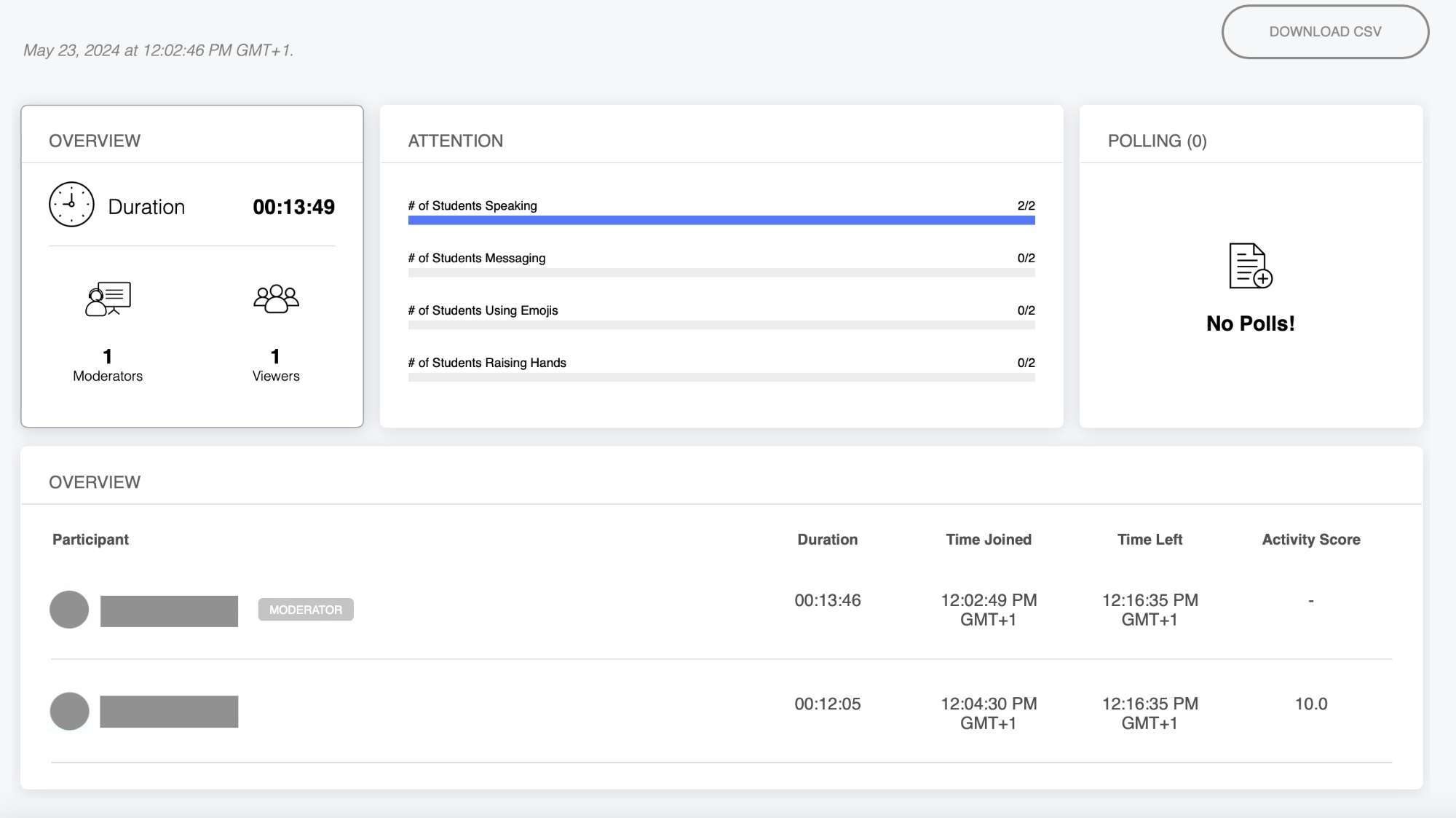The height and width of the screenshot is (818, 1456).
Task: Click the Download CSV button
Action: tap(1325, 32)
